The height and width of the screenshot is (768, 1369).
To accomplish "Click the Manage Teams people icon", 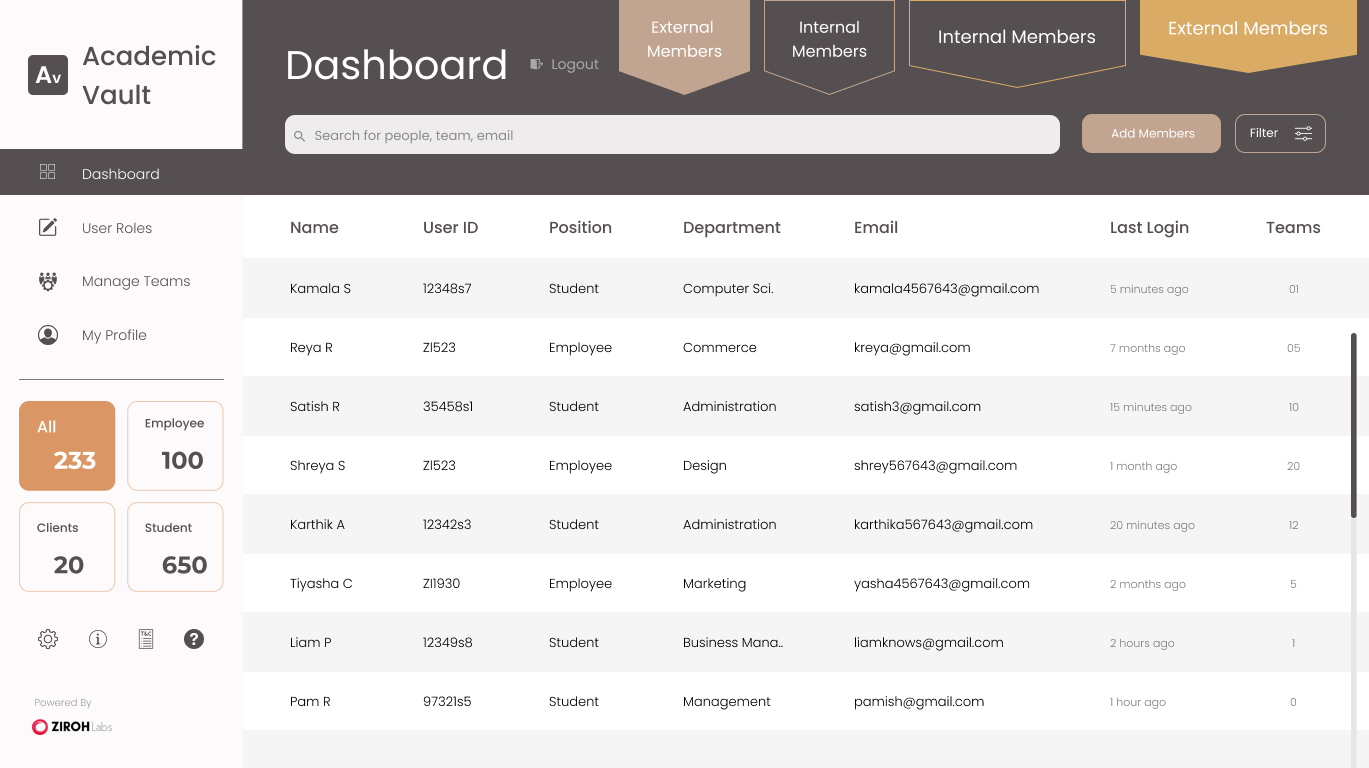I will 48,281.
